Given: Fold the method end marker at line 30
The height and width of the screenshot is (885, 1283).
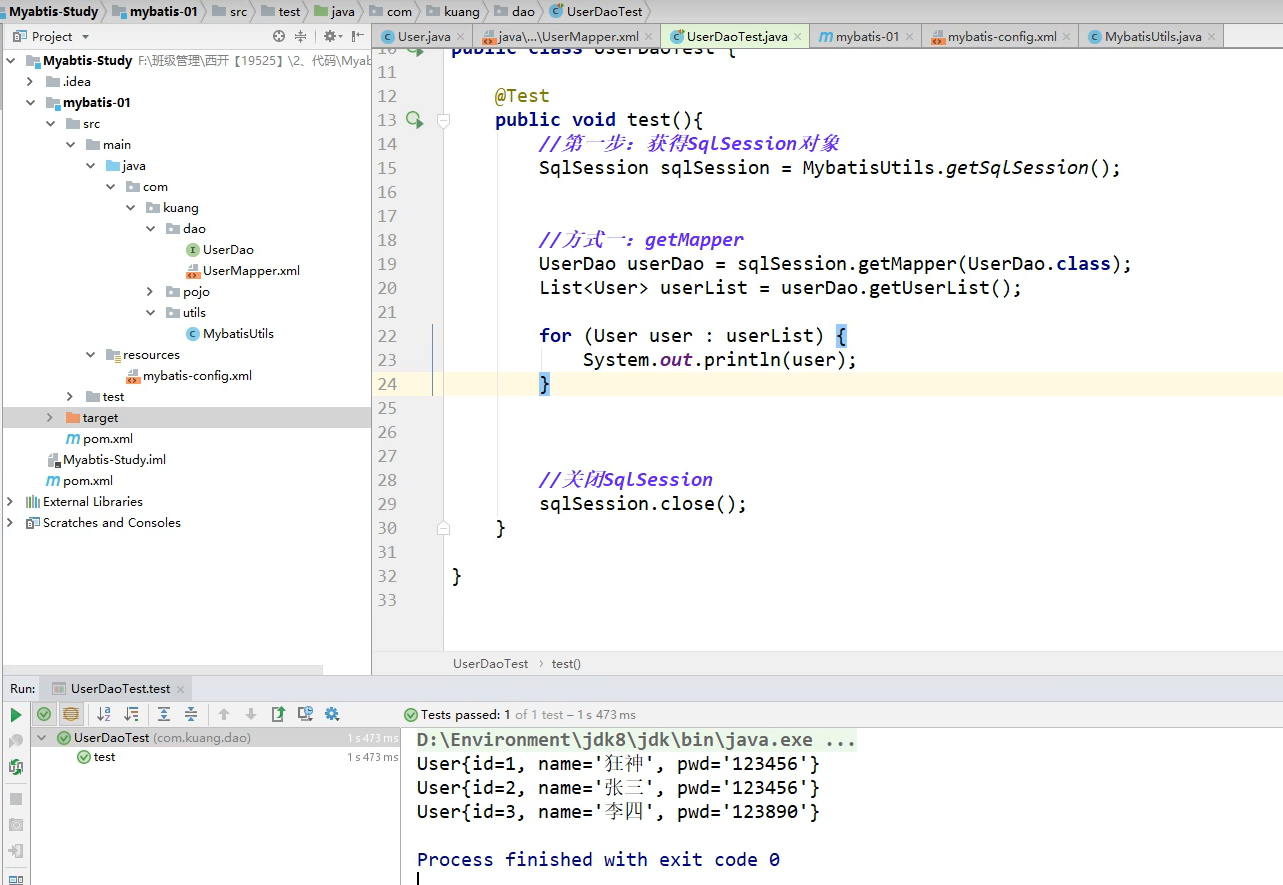Looking at the screenshot, I should (443, 528).
